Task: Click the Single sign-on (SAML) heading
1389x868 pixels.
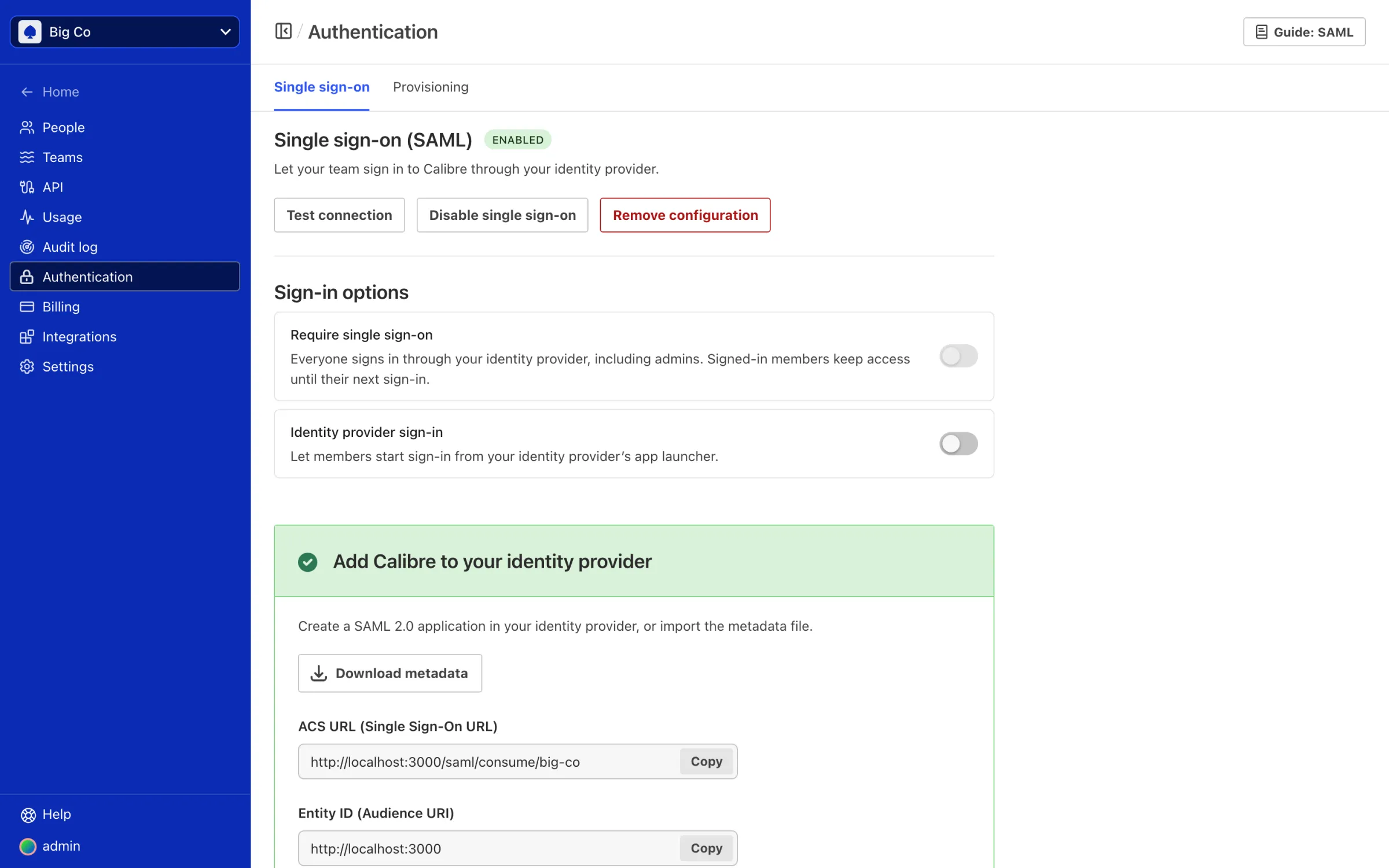Action: (x=373, y=140)
